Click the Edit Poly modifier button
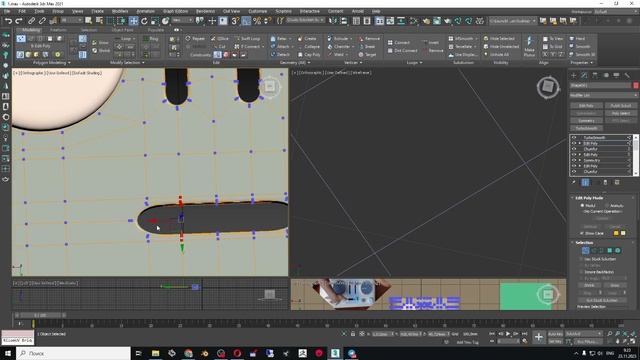This screenshot has width=640, height=360. point(586,106)
